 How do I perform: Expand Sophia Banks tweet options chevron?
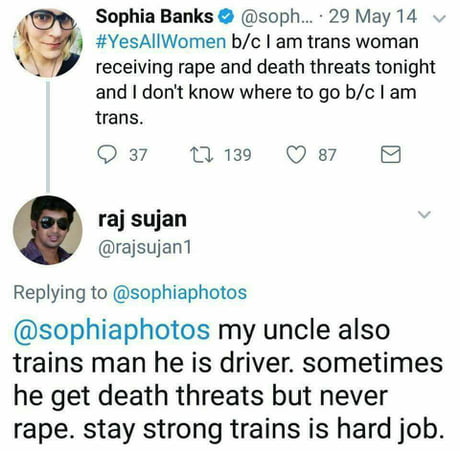pyautogui.click(x=440, y=19)
